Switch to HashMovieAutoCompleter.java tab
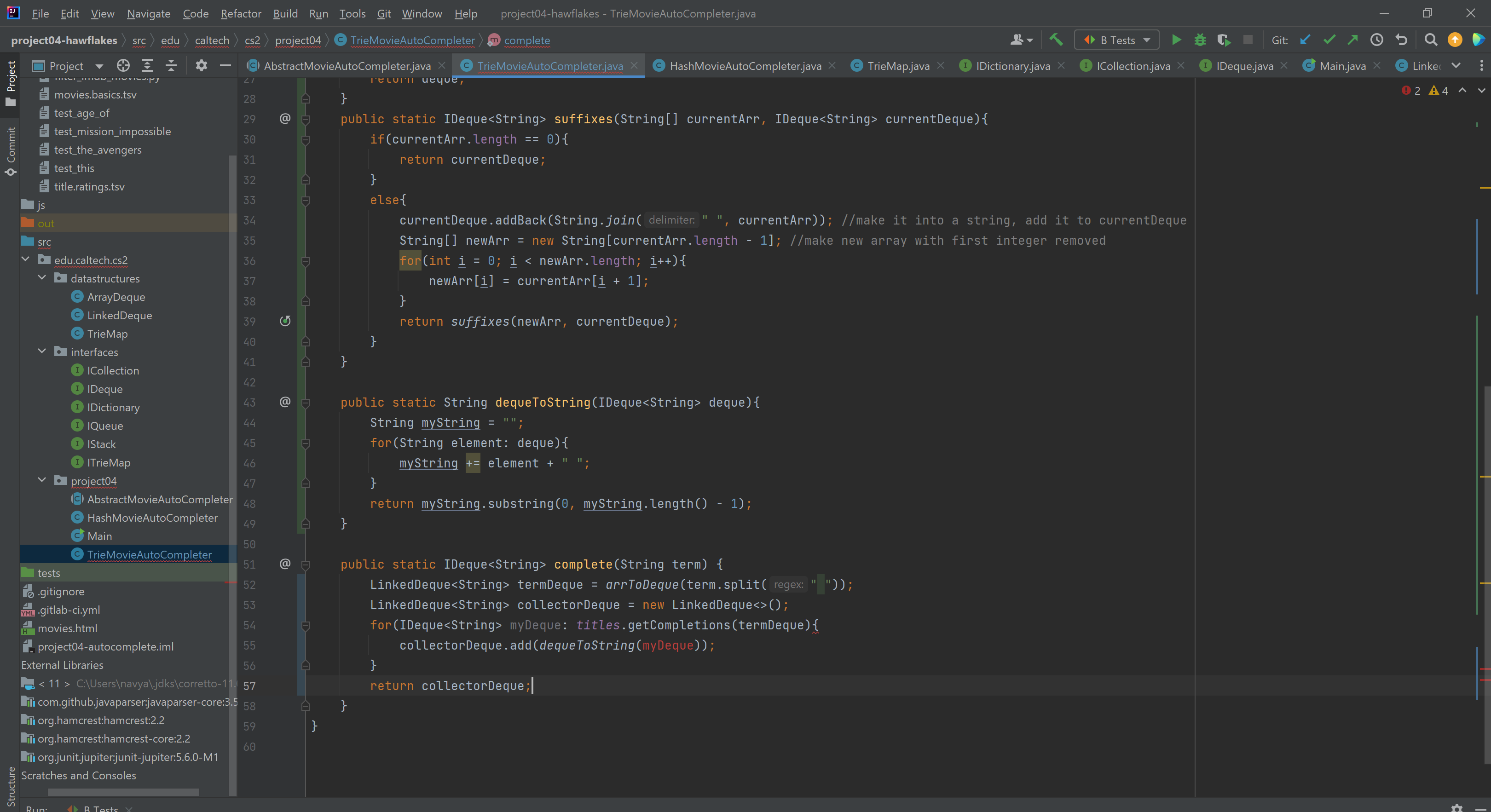1491x812 pixels. (x=745, y=66)
